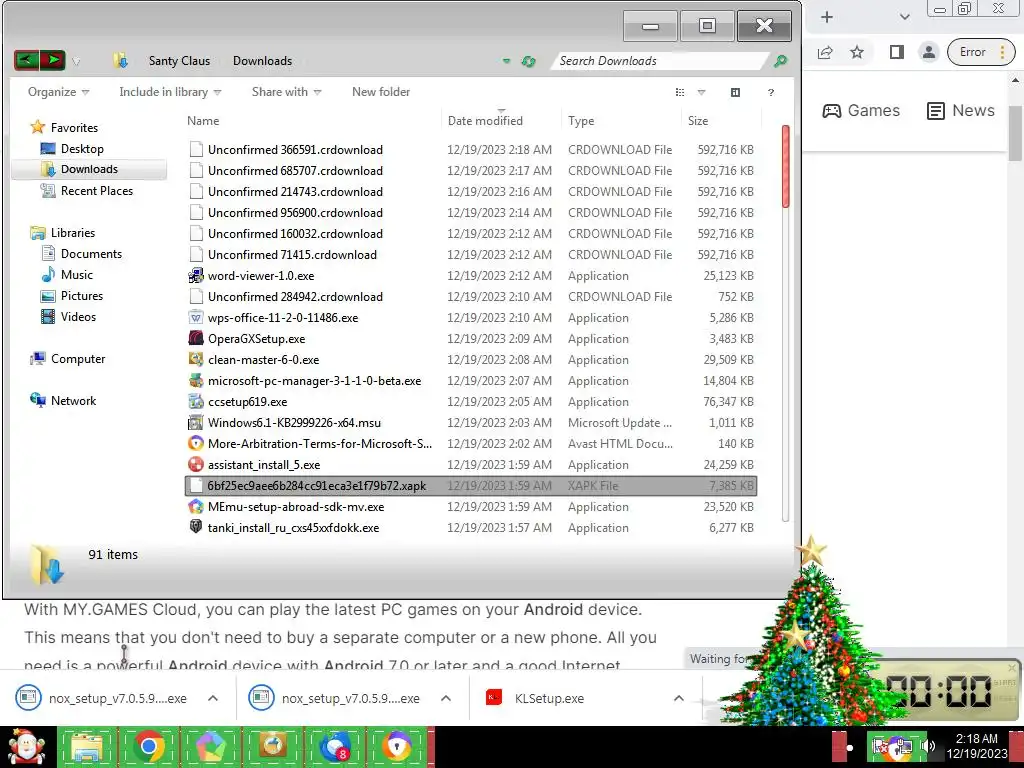Select wps-office-11-2-0-11486.exe file icon
Viewport: 1024px width, 768px height.
195,317
